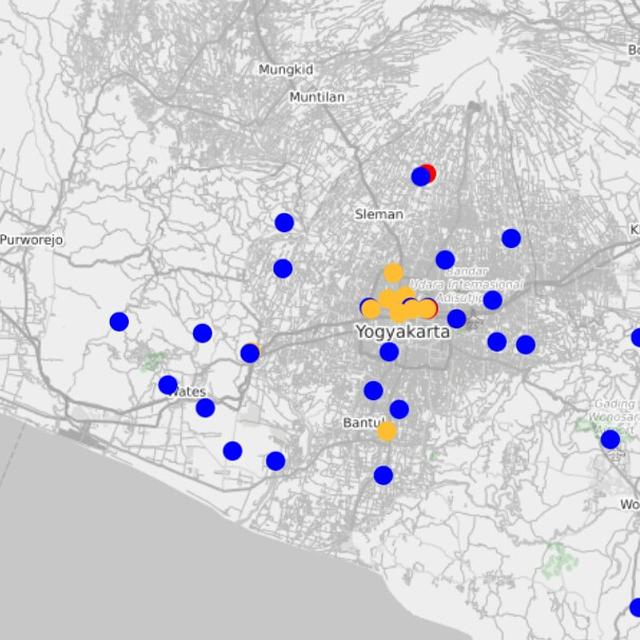Click the Muntilan town label

coord(316,97)
